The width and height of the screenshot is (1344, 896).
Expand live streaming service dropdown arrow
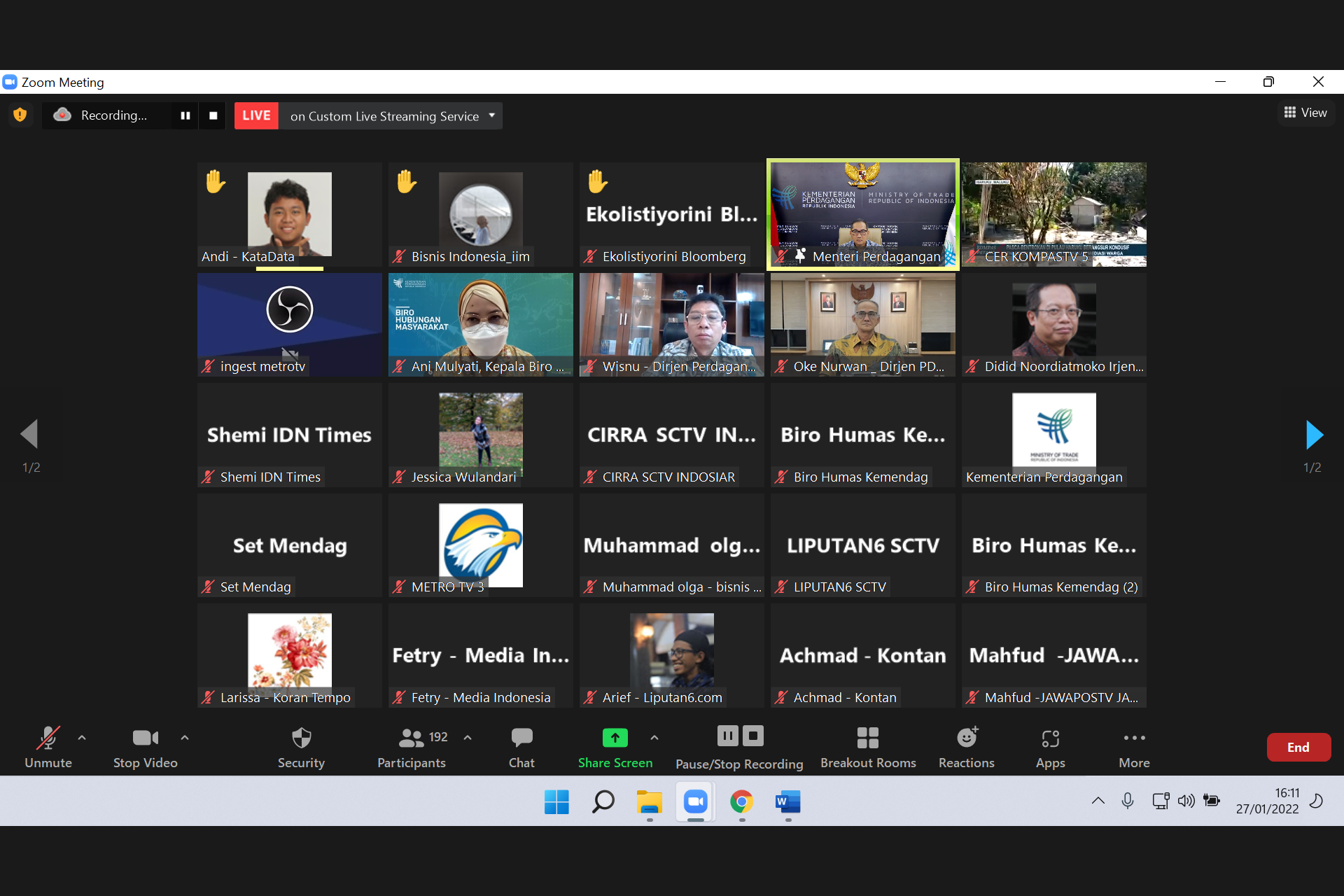(x=492, y=115)
